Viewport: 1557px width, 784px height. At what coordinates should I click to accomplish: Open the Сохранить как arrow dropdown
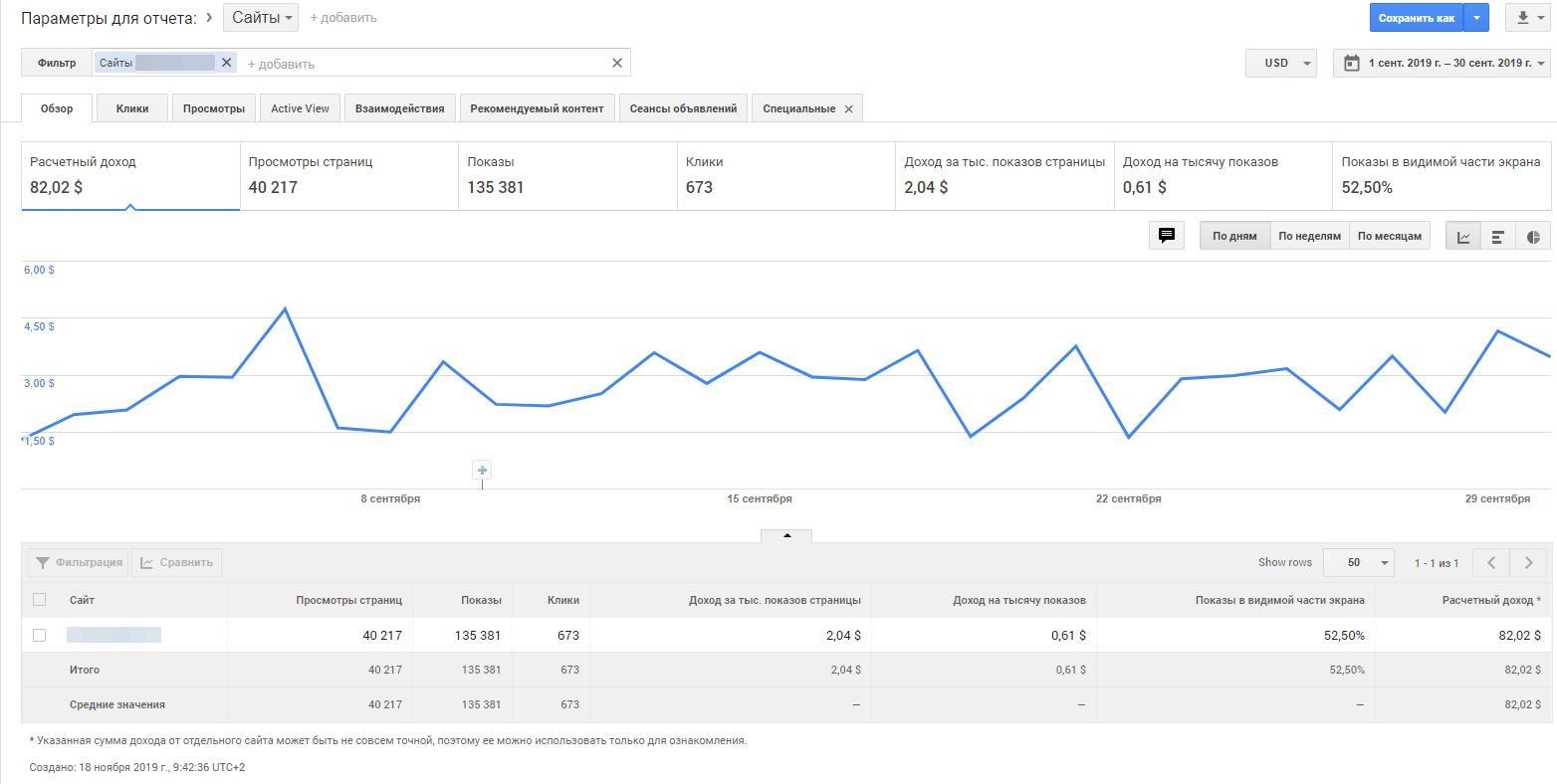point(1476,18)
